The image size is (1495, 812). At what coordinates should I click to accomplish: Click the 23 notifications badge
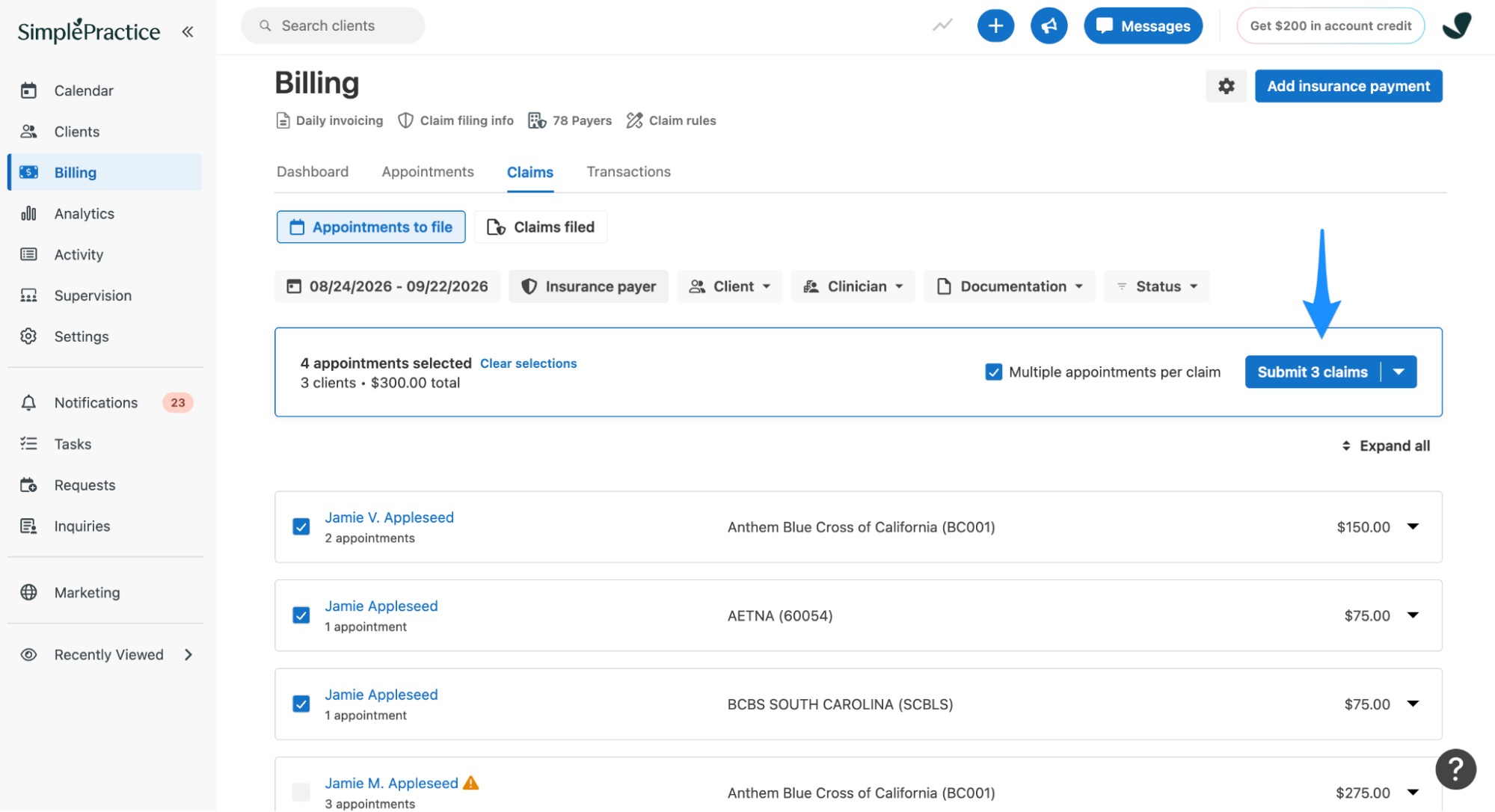coord(178,403)
